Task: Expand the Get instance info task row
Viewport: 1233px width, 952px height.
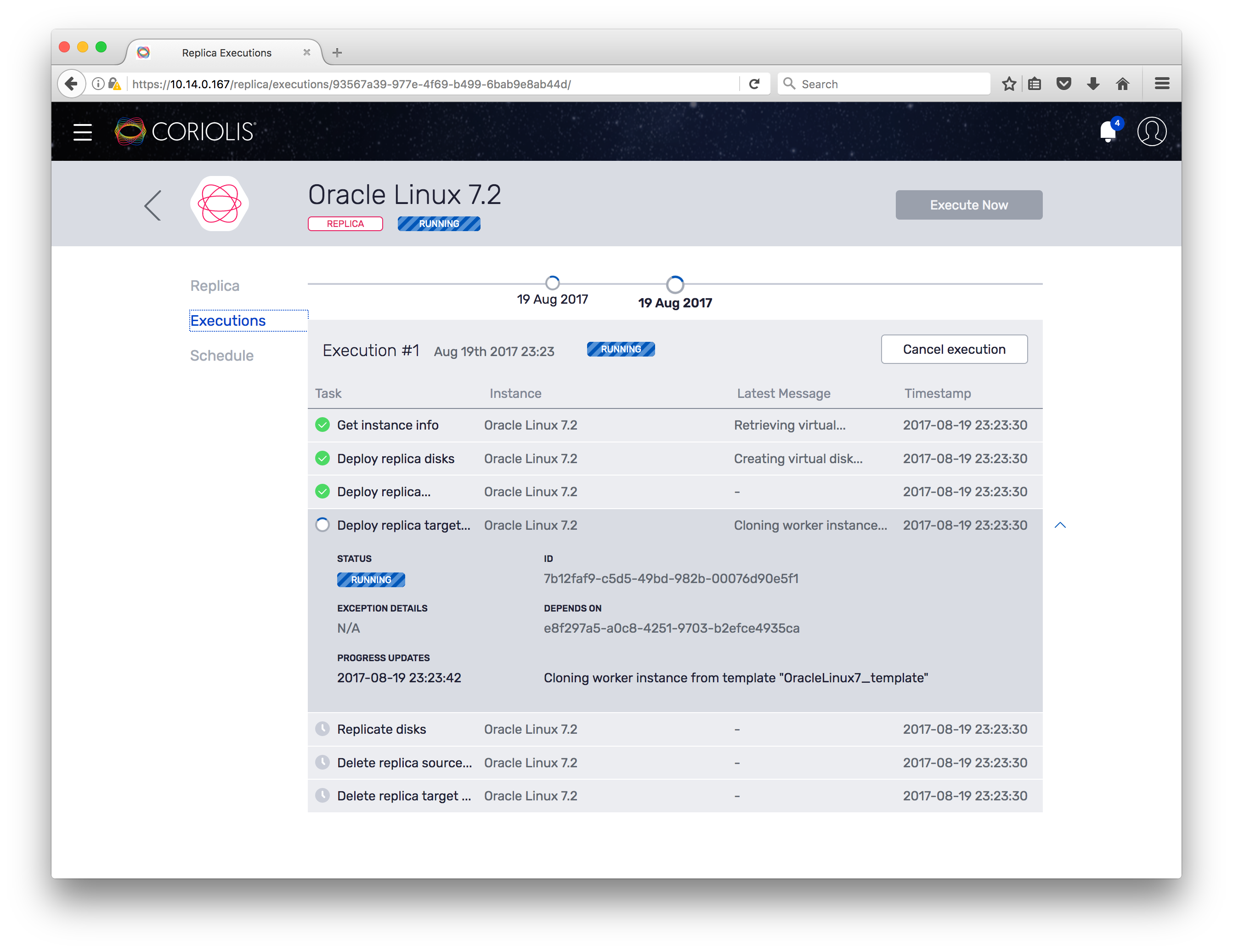Action: (x=675, y=425)
